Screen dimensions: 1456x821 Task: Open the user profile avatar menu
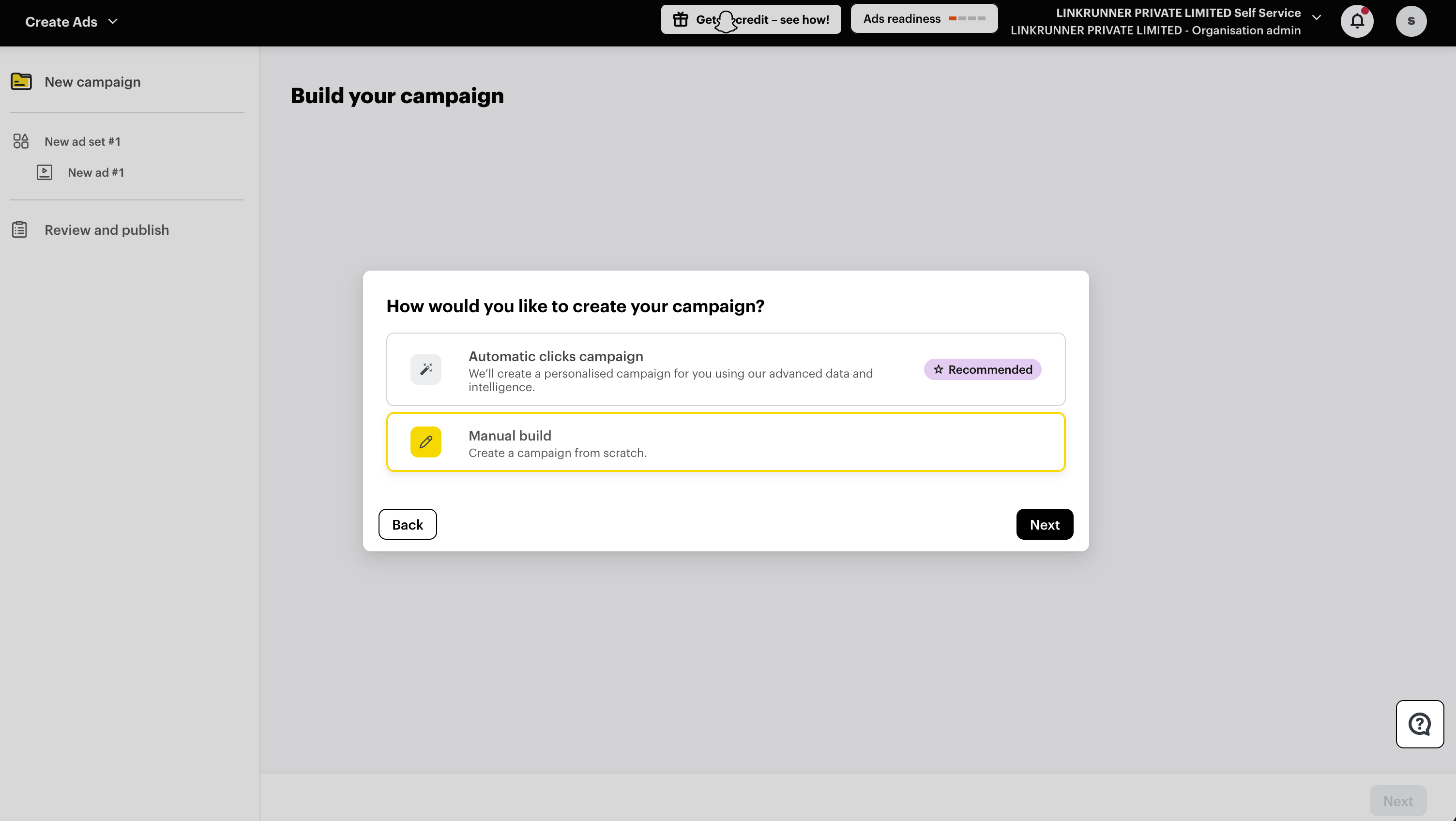pos(1411,21)
